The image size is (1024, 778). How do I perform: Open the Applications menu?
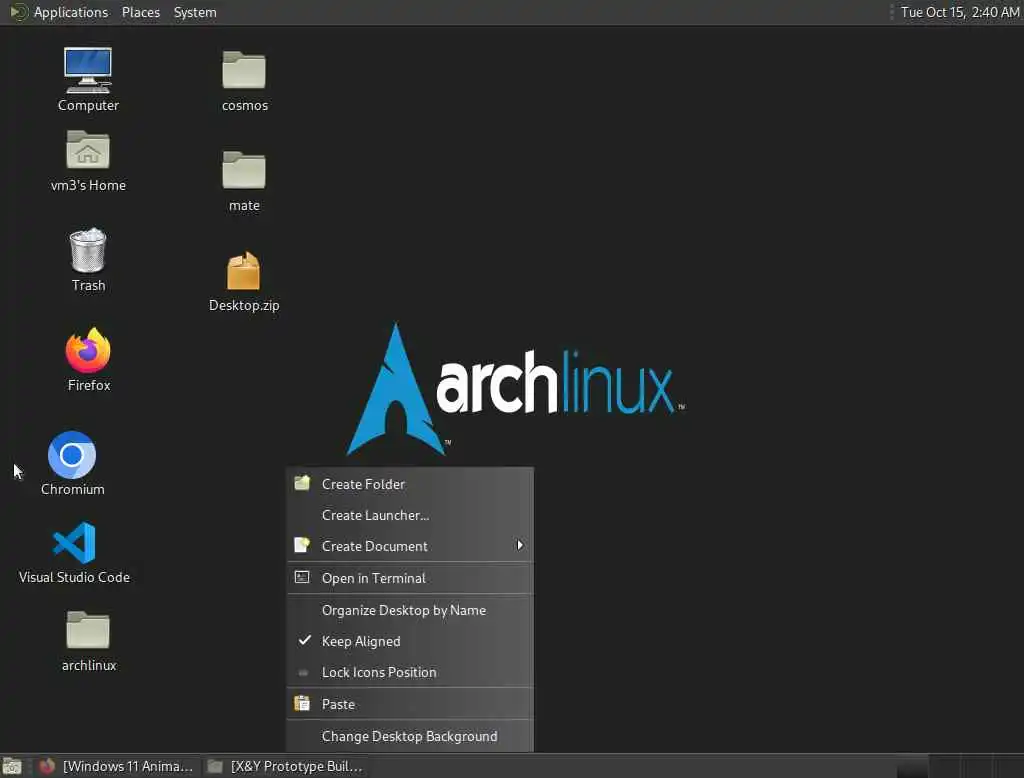(71, 12)
